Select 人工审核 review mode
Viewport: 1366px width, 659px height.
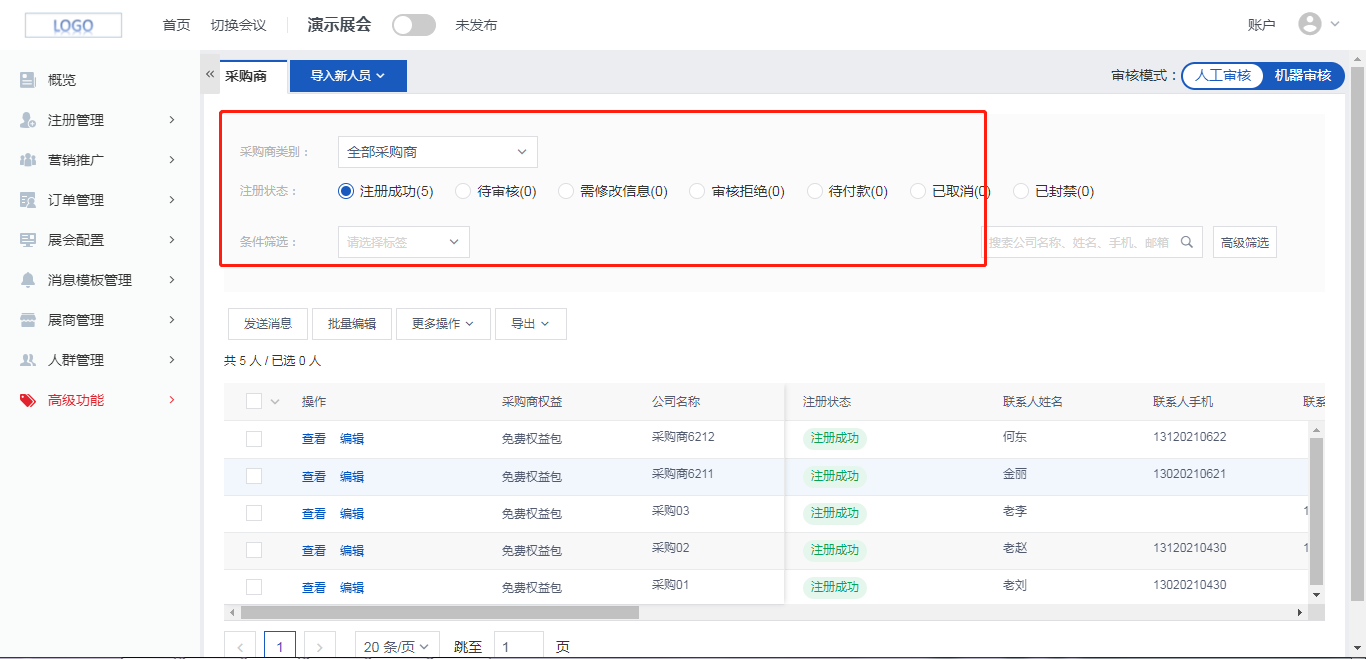tap(1223, 76)
